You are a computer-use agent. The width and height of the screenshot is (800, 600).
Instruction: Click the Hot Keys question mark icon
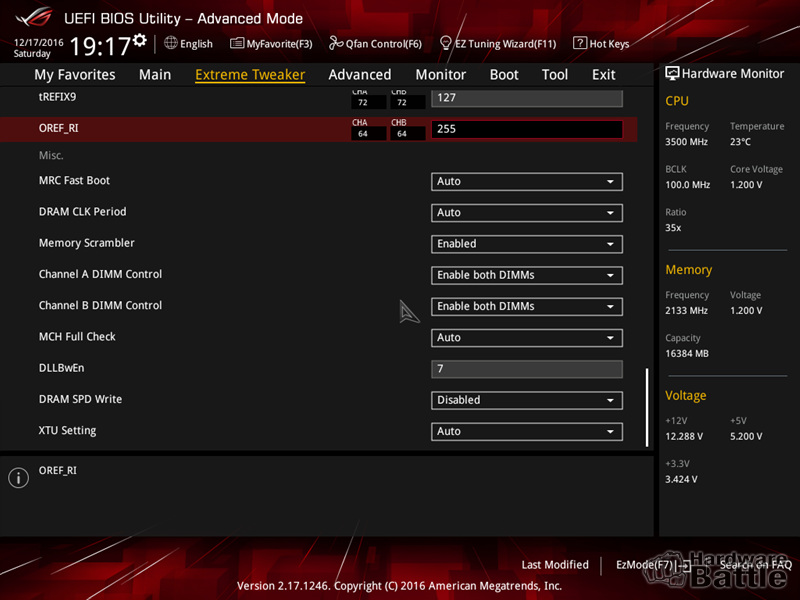[580, 43]
